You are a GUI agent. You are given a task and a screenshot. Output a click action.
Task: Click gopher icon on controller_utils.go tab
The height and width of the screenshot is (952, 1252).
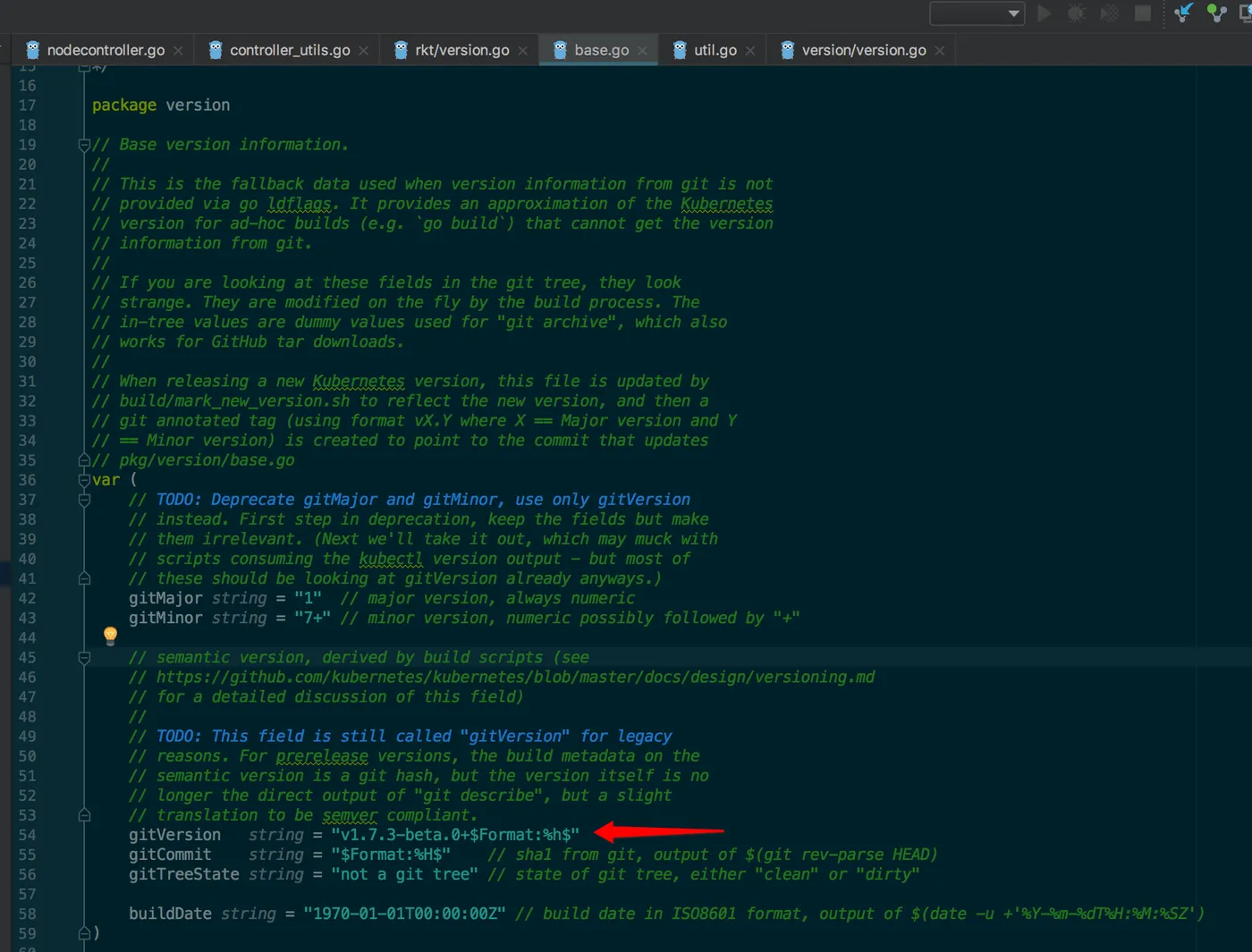pos(216,50)
